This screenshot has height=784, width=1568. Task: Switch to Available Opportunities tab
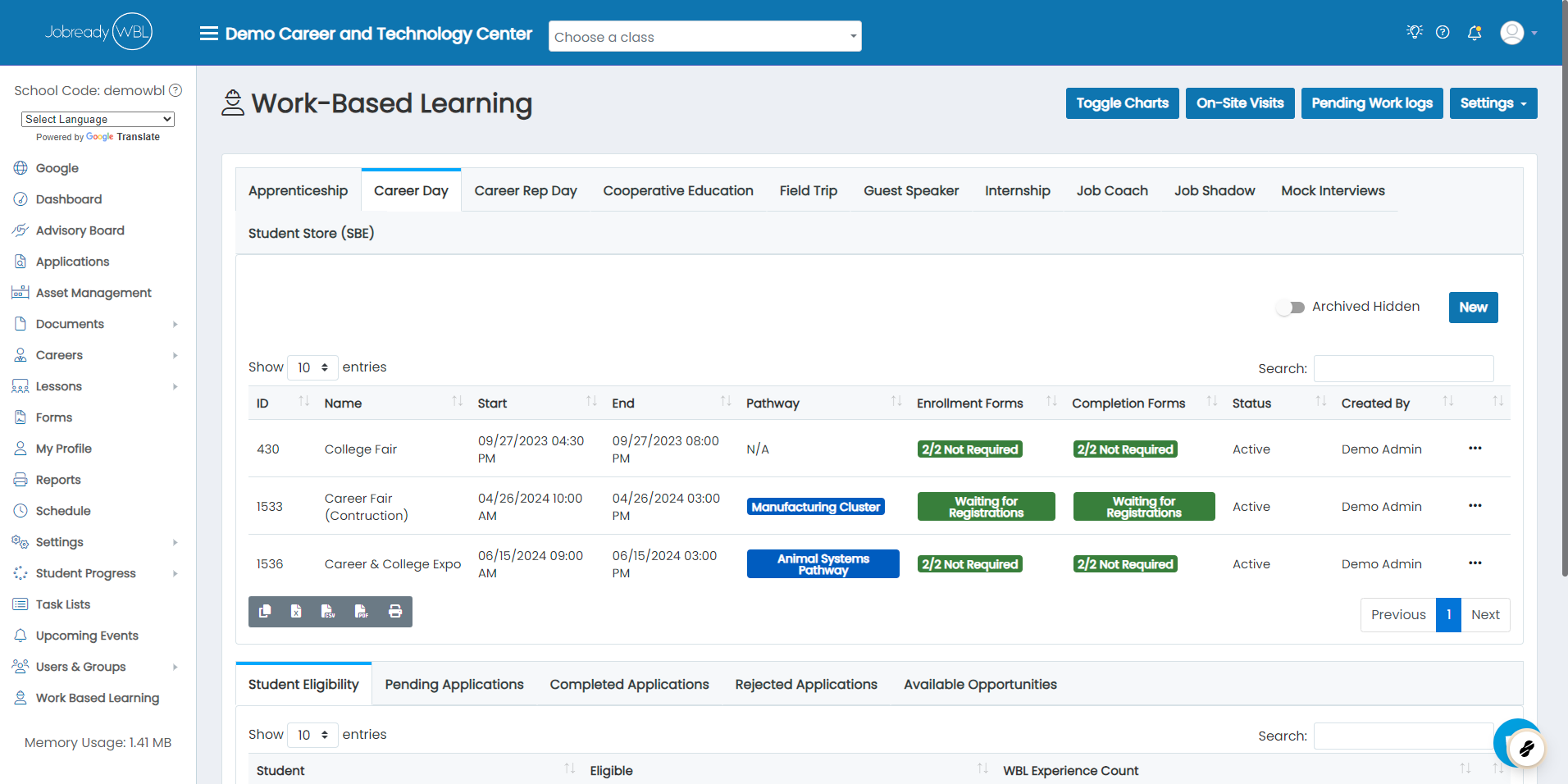(980, 684)
